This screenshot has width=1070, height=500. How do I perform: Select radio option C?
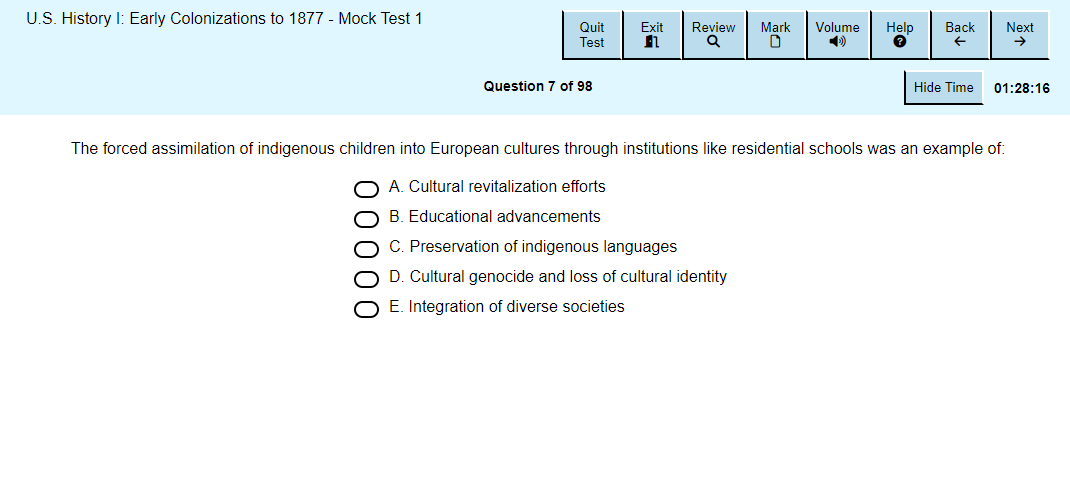tap(367, 249)
